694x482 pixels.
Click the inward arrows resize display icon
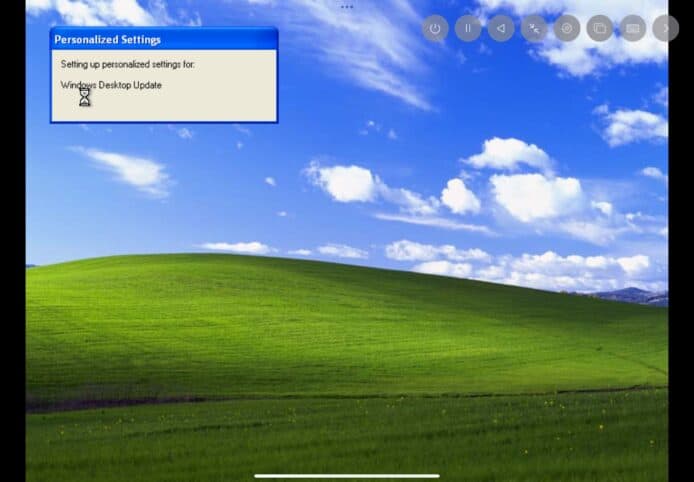[x=534, y=28]
